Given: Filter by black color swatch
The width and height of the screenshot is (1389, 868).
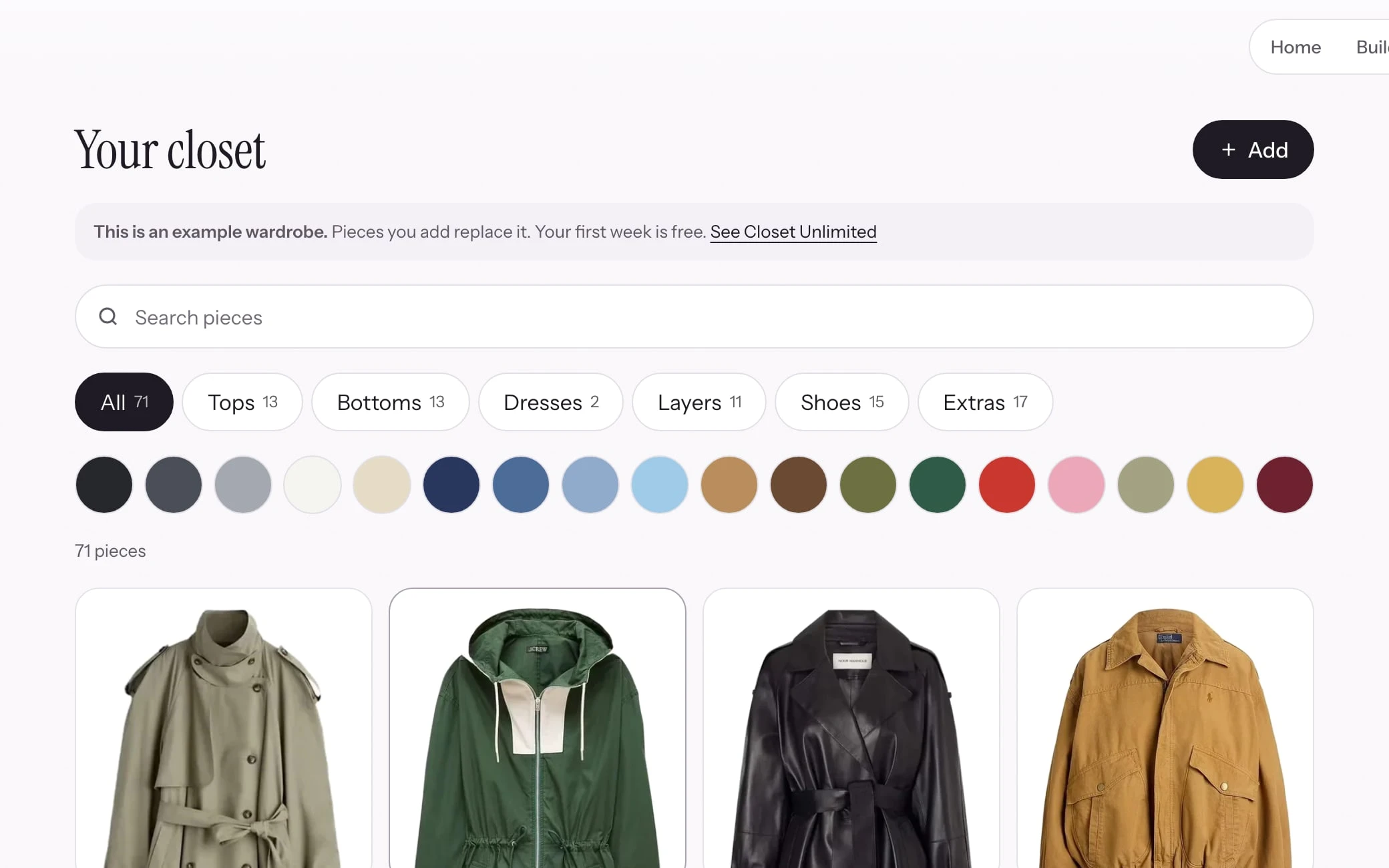Looking at the screenshot, I should click(104, 485).
